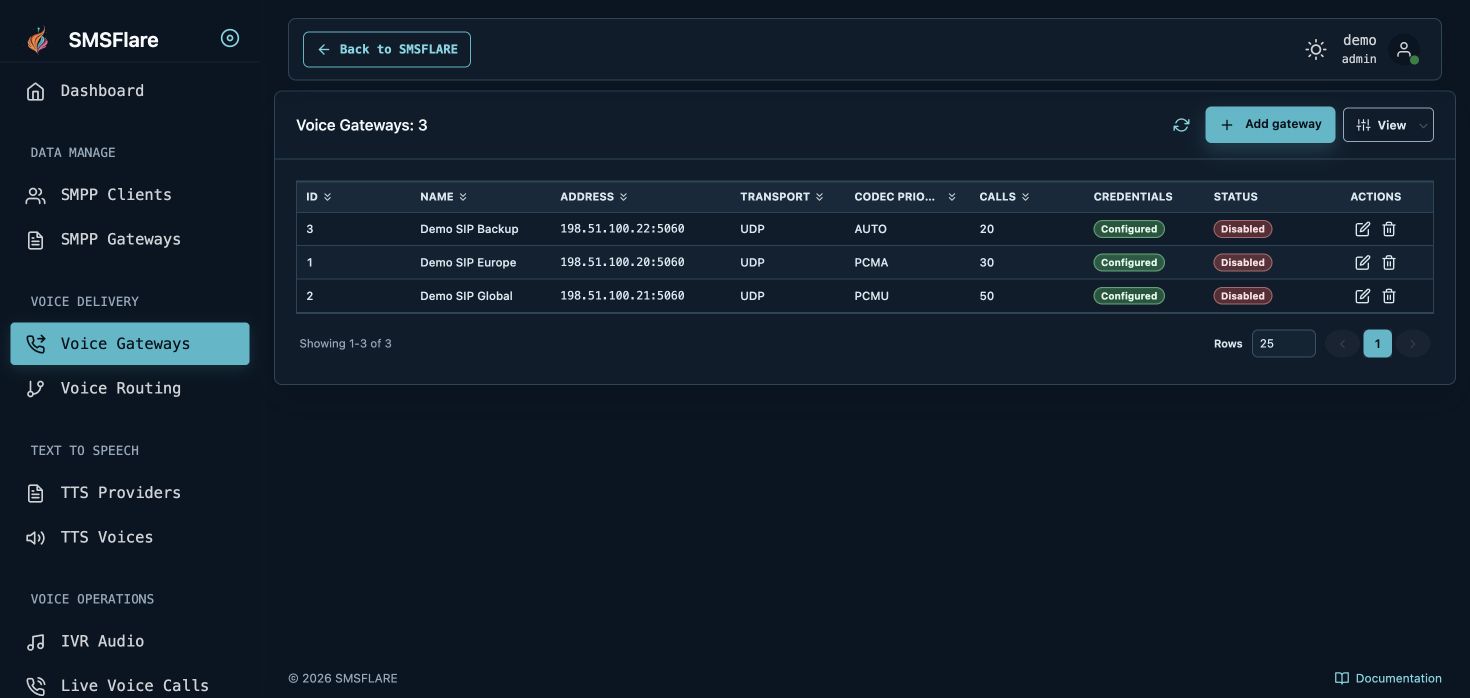The height and width of the screenshot is (698, 1470).
Task: Toggle light/dark theme sun icon
Action: tap(1316, 49)
